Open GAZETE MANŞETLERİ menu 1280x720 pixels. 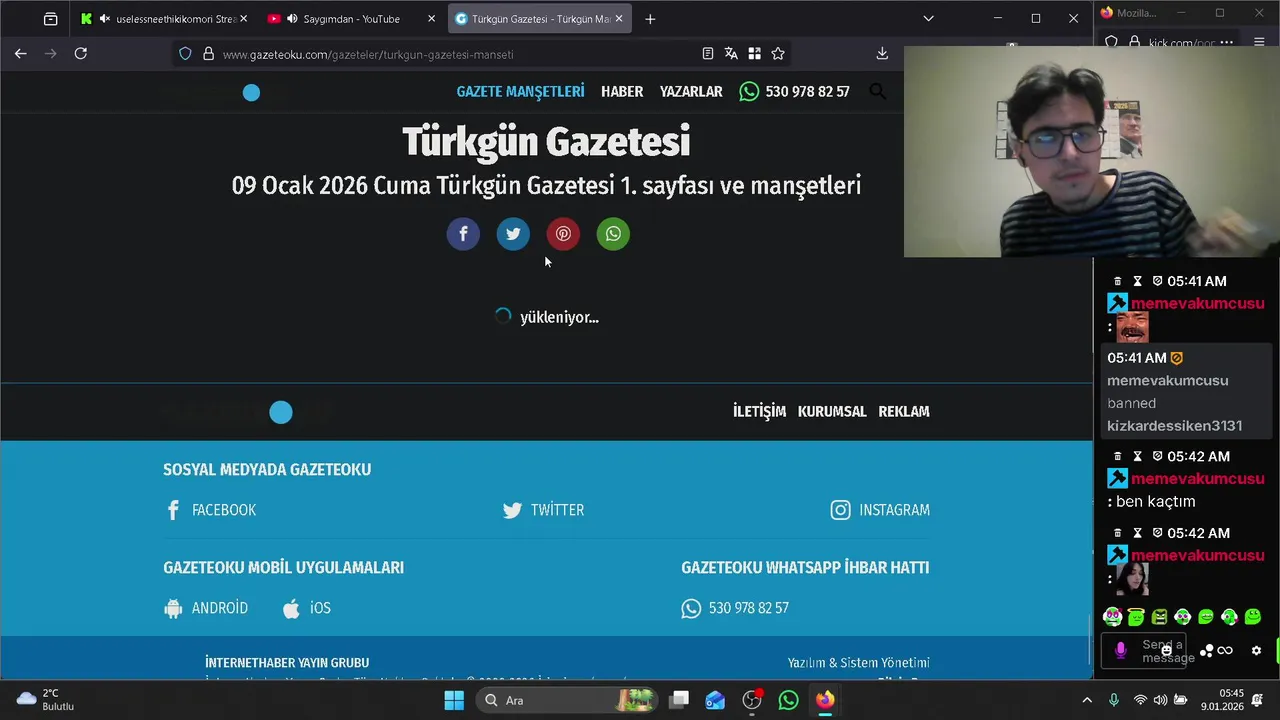click(x=520, y=91)
